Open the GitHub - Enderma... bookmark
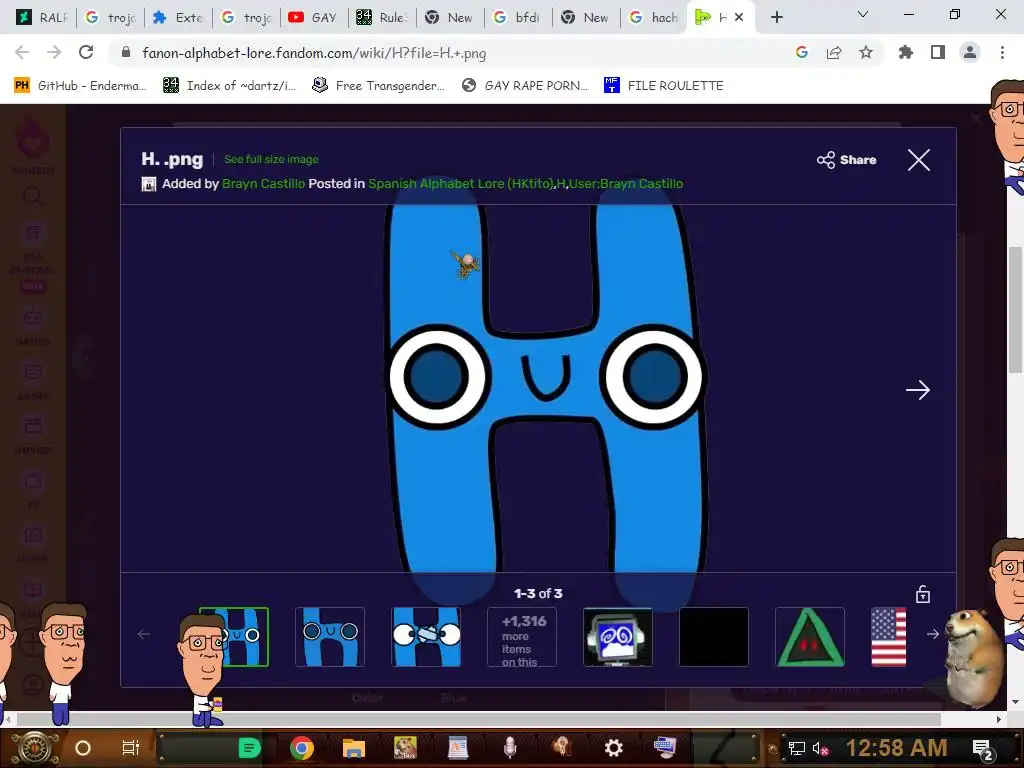1024x768 pixels. click(80, 86)
